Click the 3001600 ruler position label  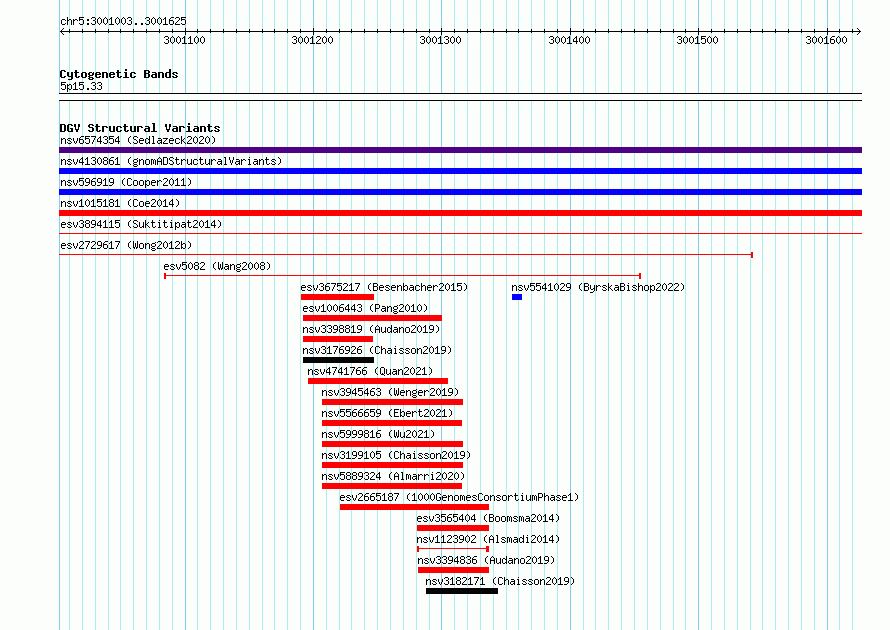pos(826,40)
